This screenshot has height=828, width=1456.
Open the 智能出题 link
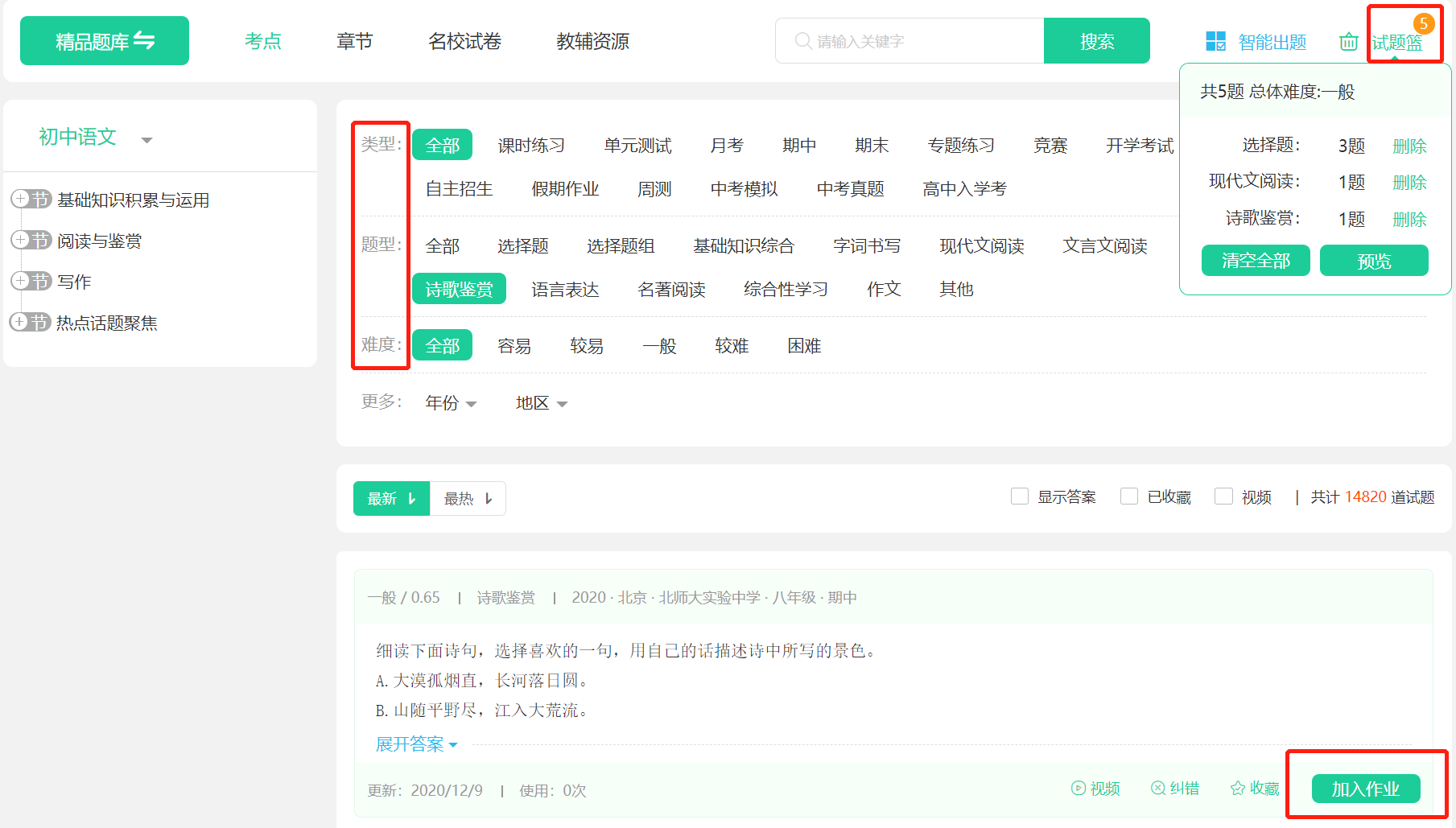pyautogui.click(x=1272, y=42)
